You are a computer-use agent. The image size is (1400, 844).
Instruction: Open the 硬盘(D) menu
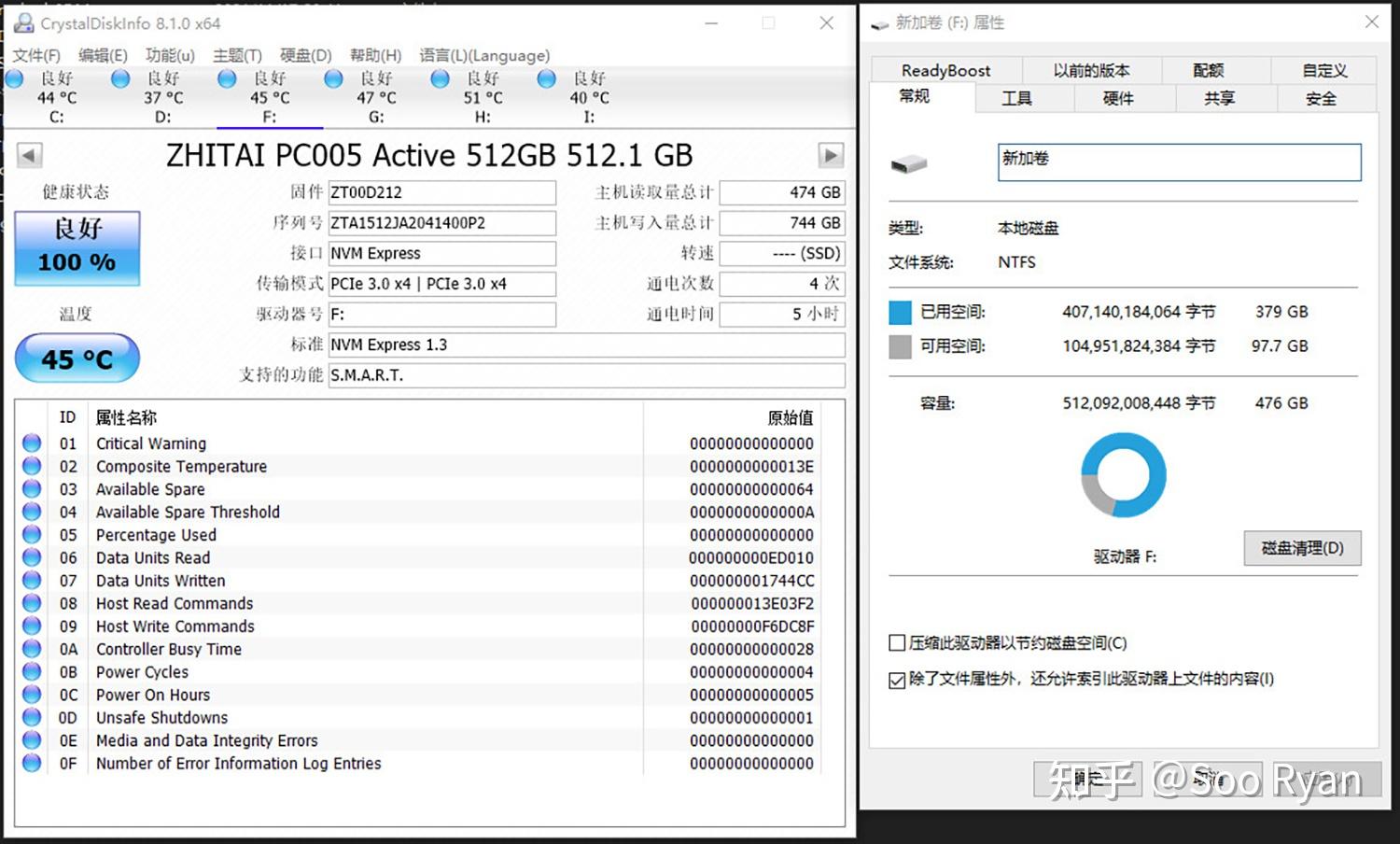click(305, 55)
